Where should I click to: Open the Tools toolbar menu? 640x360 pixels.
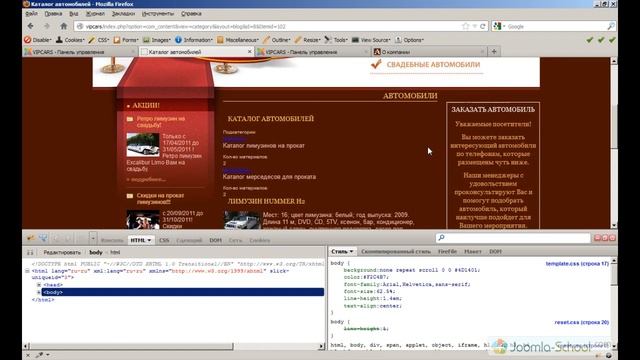(x=336, y=40)
